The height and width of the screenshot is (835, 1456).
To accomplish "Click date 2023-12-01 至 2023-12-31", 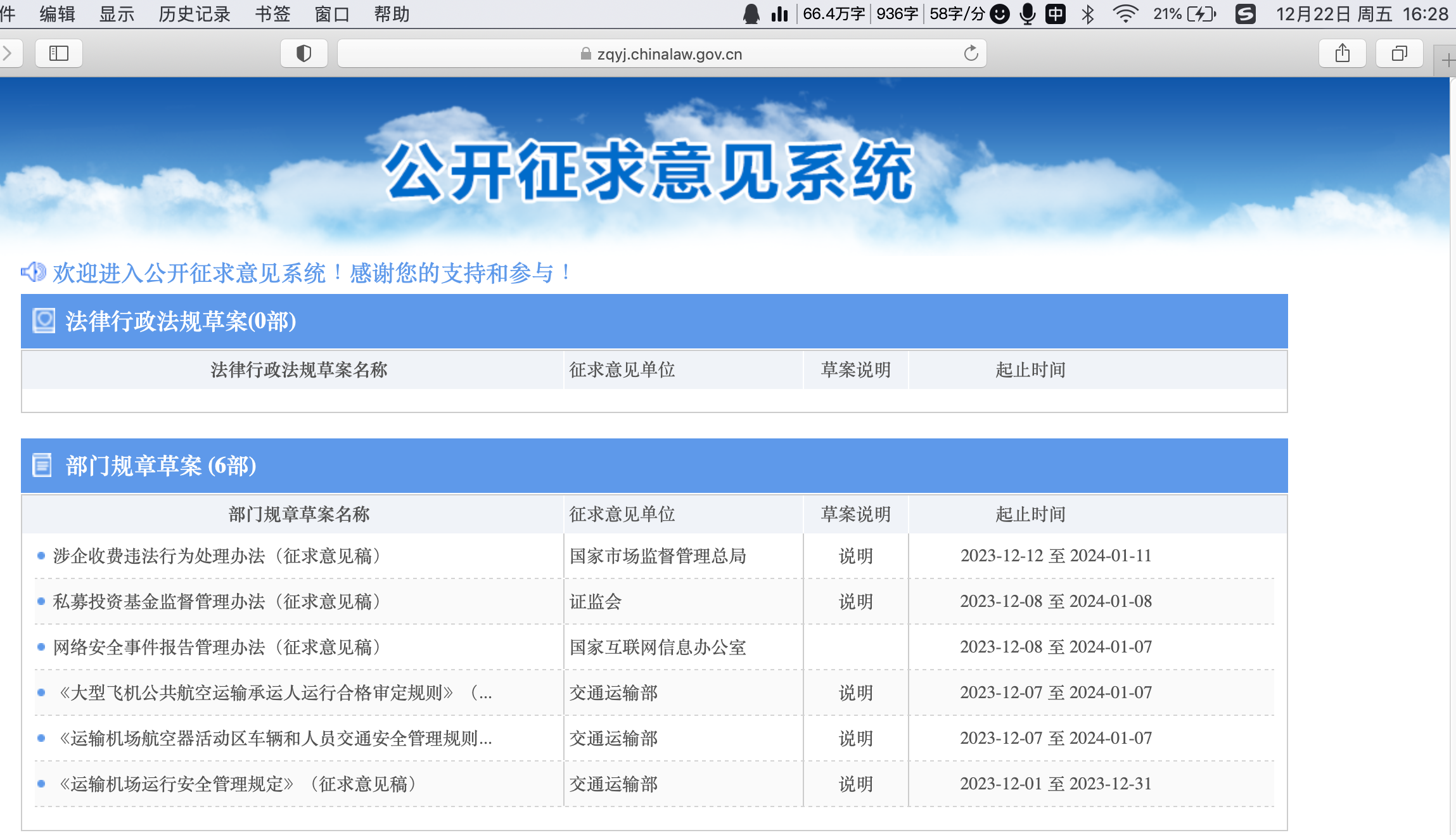I will [x=1056, y=784].
